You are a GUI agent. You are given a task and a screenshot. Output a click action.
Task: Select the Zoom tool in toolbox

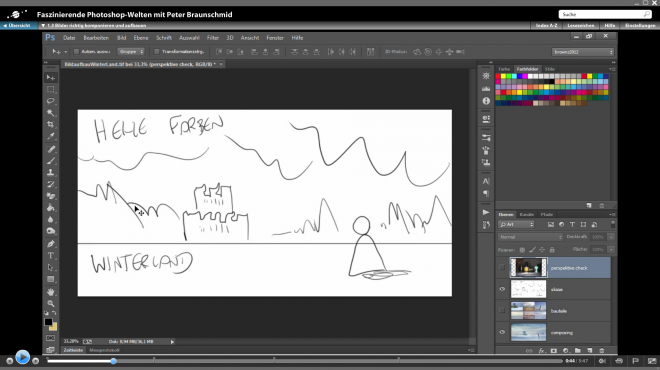point(51,303)
